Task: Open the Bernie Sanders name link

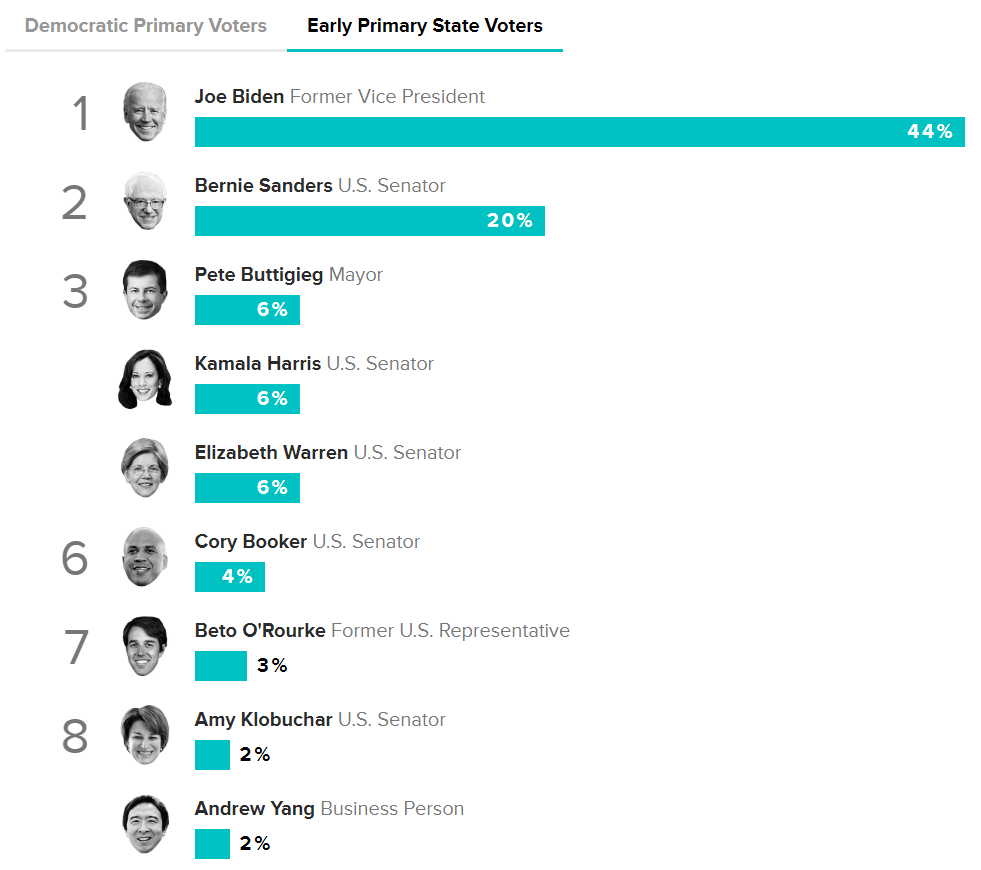Action: tap(263, 186)
